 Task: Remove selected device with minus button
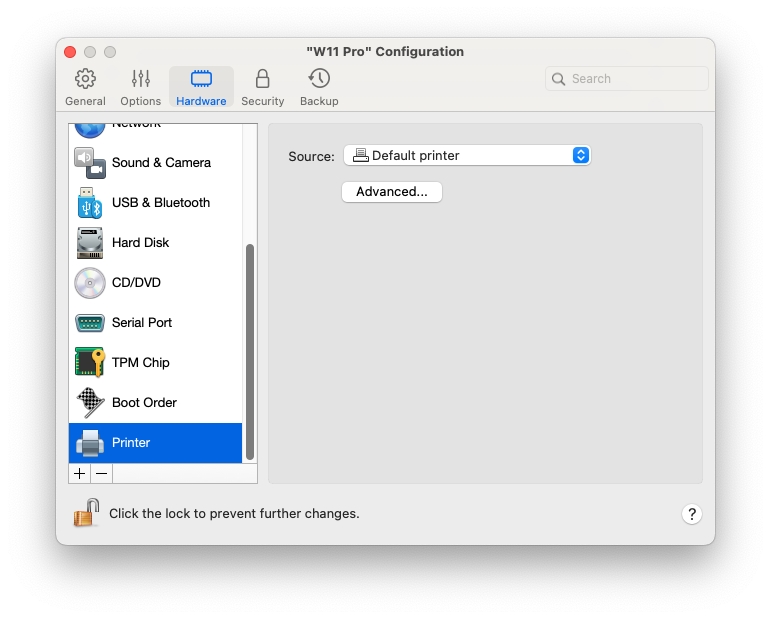(x=101, y=473)
